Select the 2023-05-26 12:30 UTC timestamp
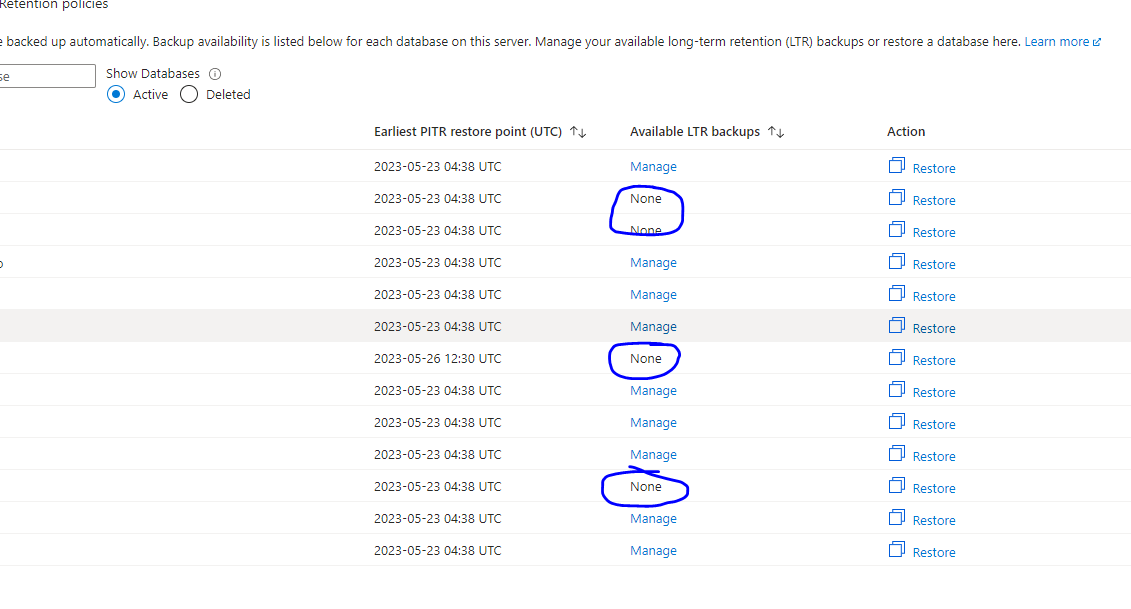The image size is (1131, 609). [x=437, y=359]
